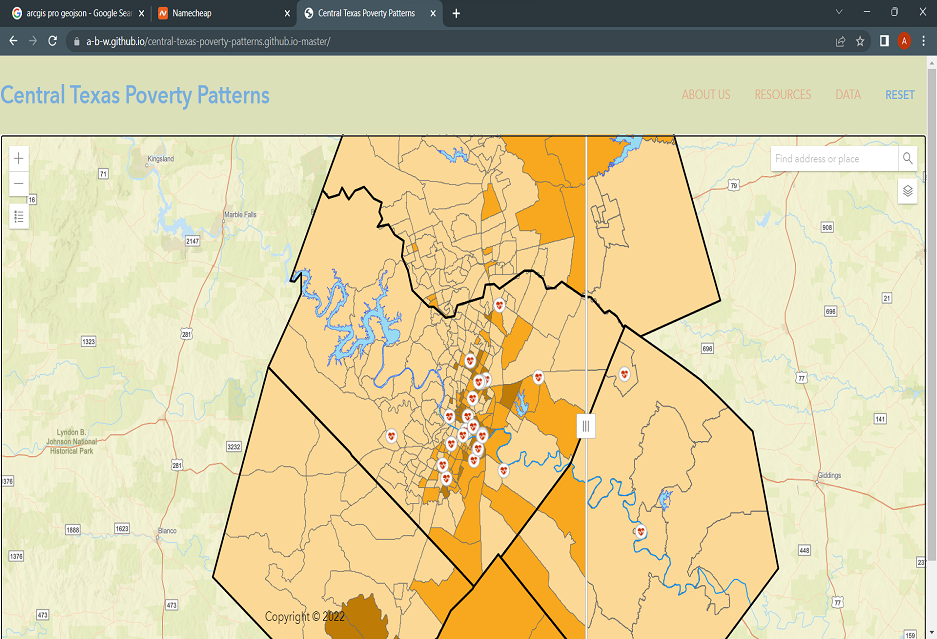Go forward in browser history
This screenshot has height=639, width=937.
33,41
